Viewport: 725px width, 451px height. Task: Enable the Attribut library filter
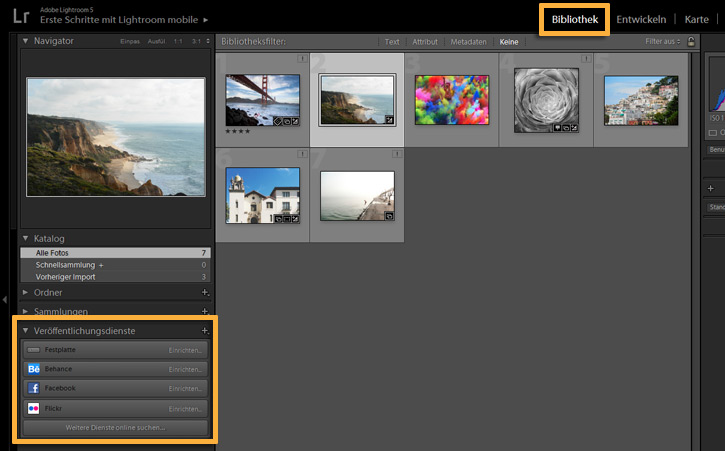click(425, 42)
